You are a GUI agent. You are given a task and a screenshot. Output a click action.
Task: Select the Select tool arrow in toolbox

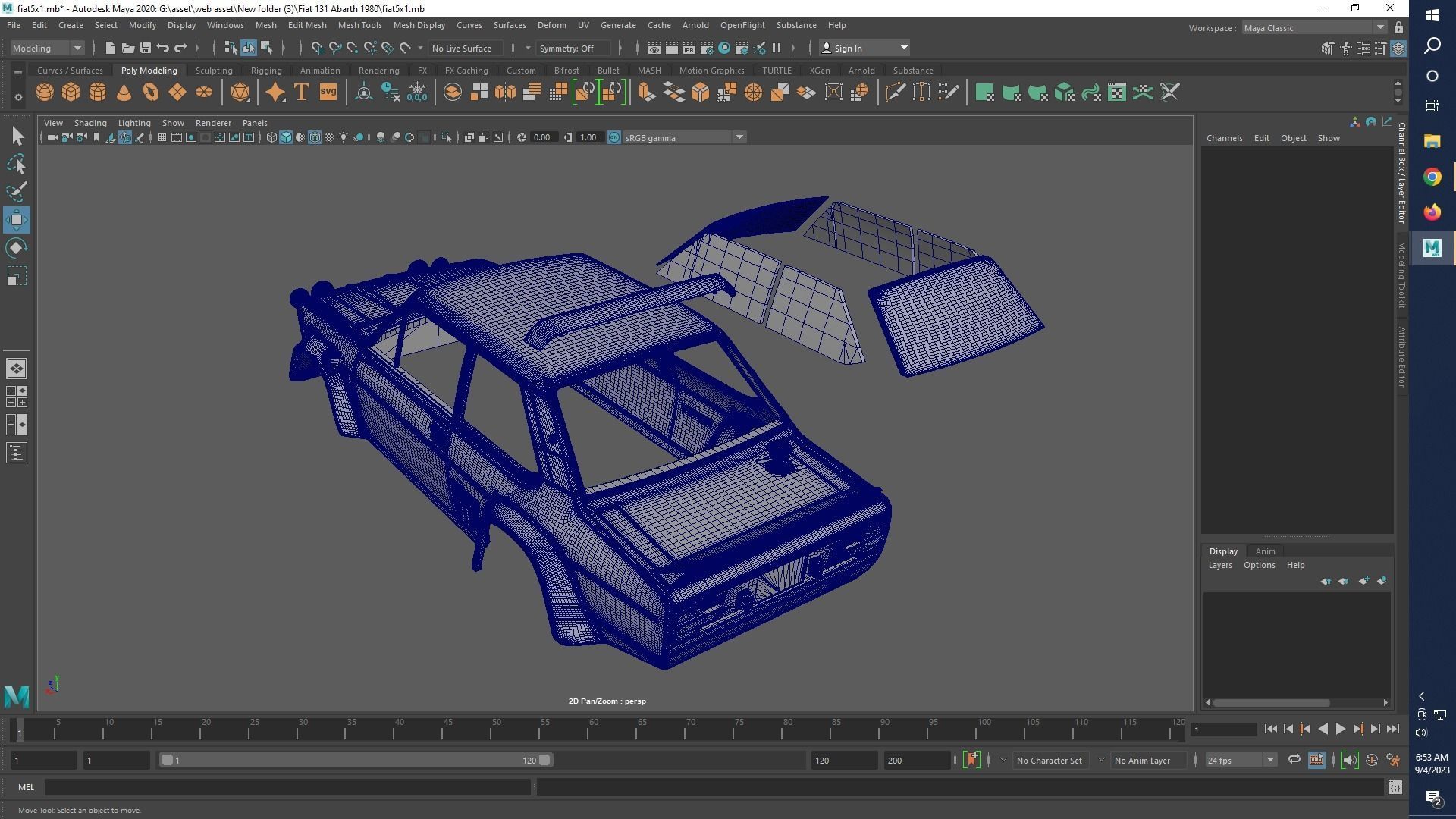click(x=17, y=136)
